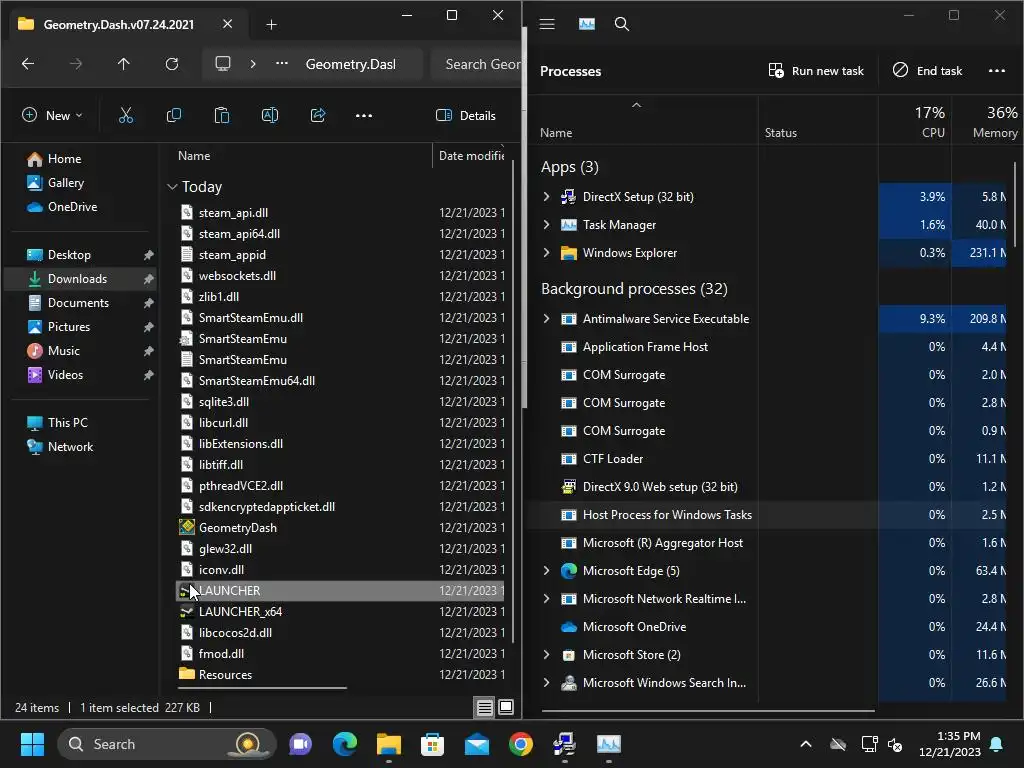Go back using Explorer back arrow
Screen dimensions: 1024x768
(28, 64)
